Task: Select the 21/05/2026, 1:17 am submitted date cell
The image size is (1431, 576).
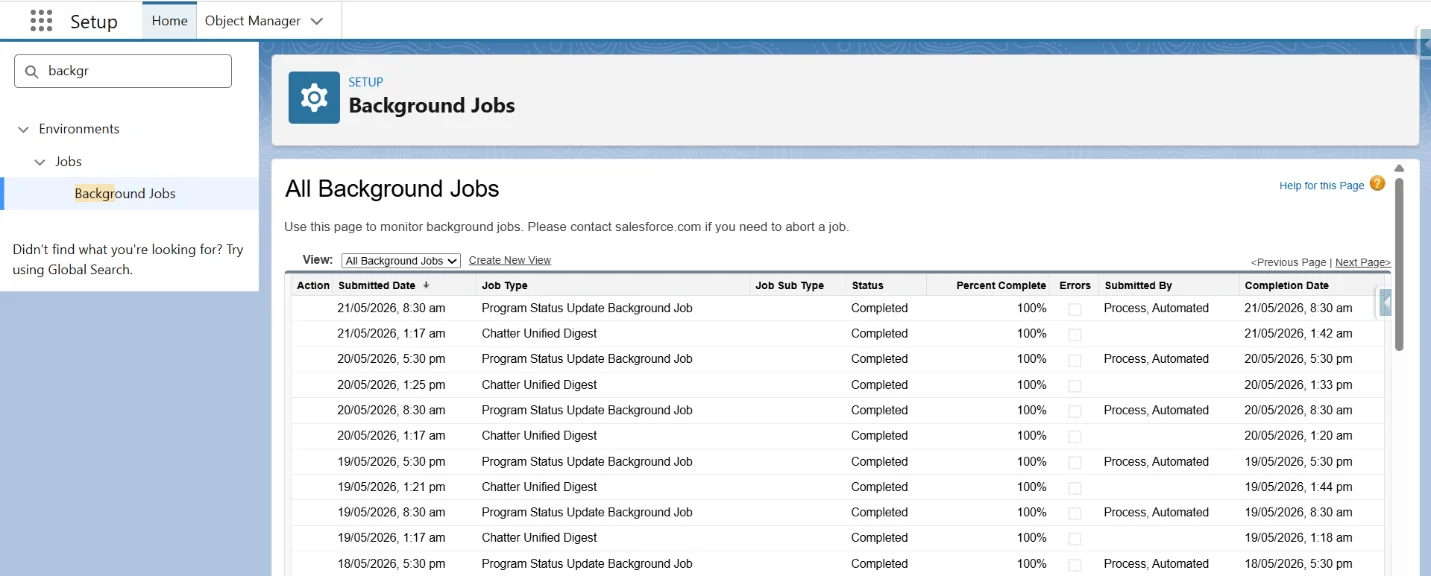Action: pos(391,334)
